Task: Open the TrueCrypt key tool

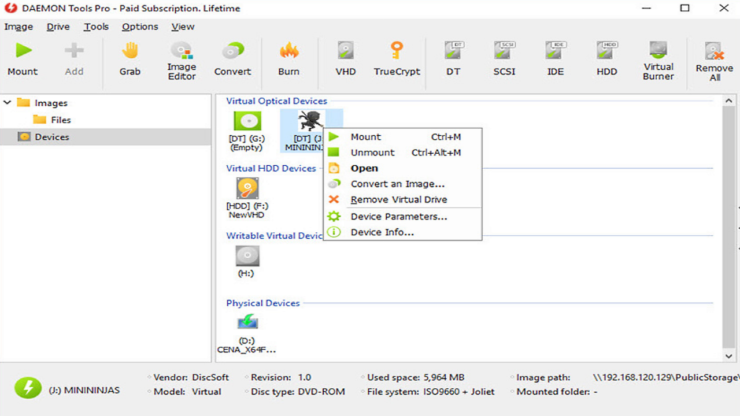Action: tap(396, 59)
